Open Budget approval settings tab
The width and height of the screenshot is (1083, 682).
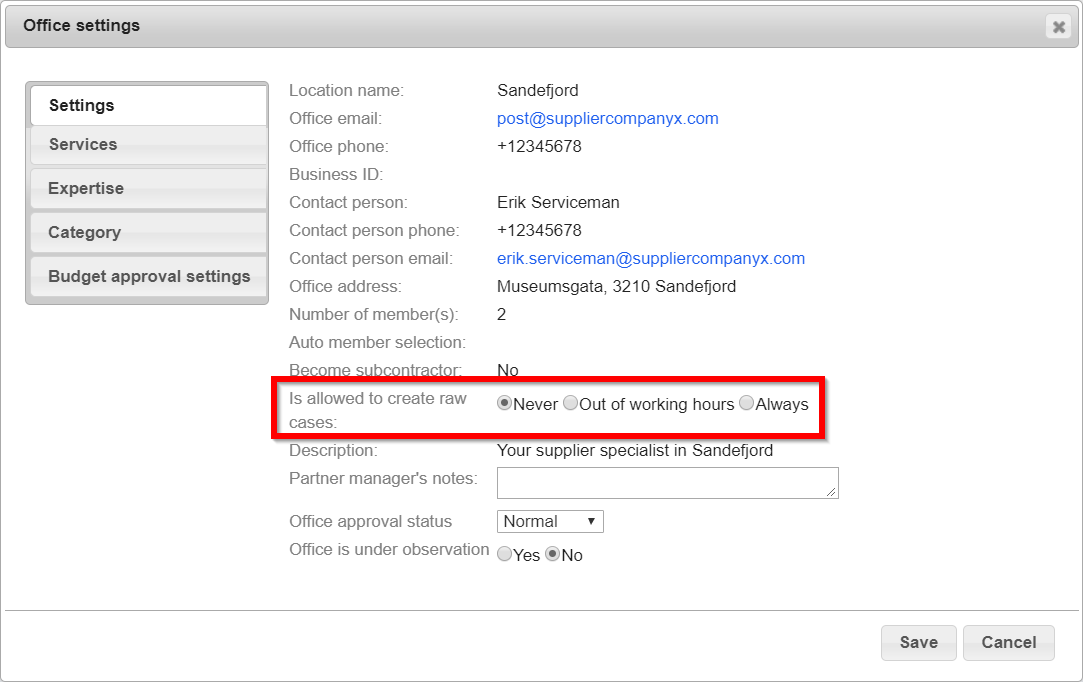[148, 277]
